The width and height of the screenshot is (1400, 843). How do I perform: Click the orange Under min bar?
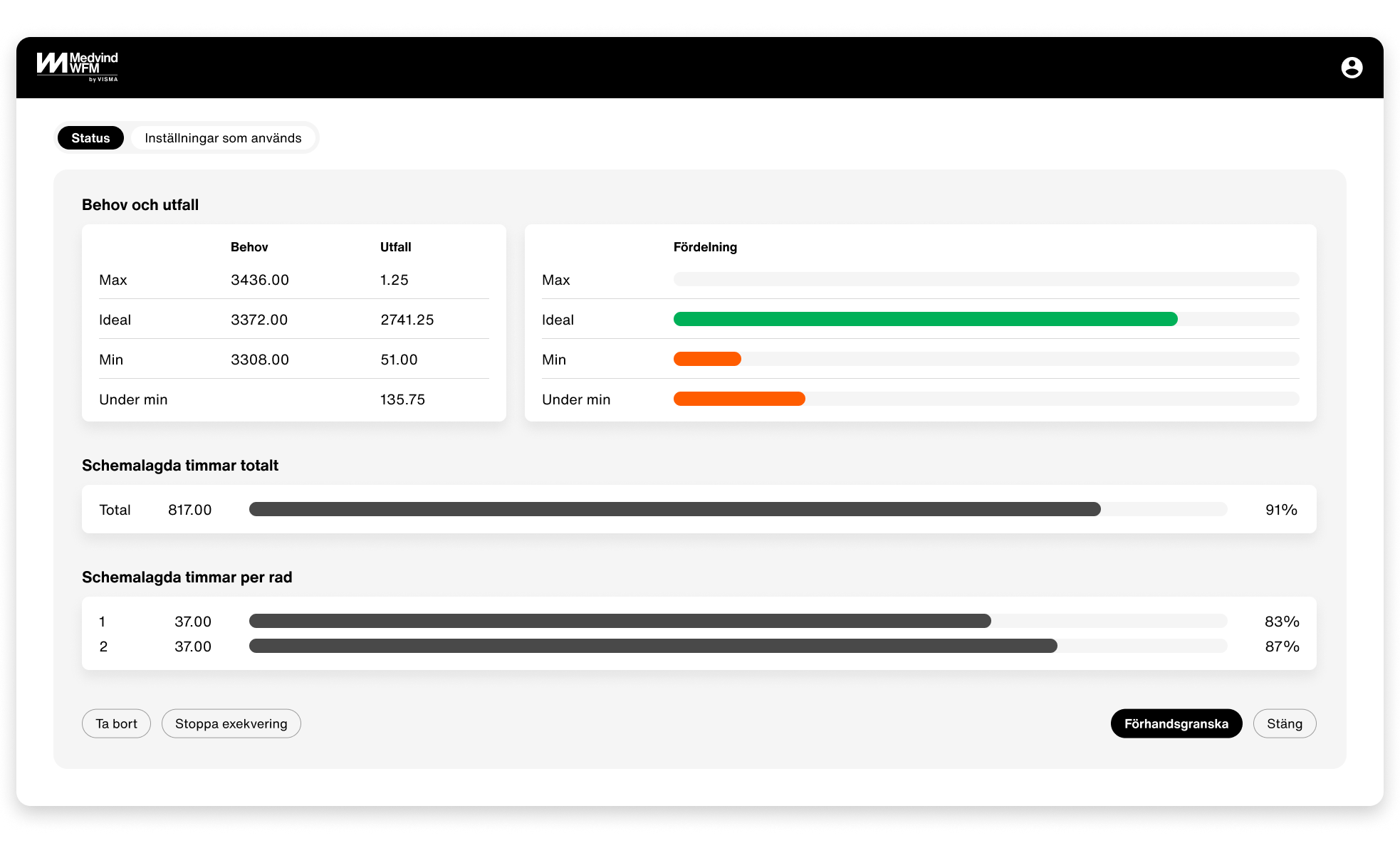738,399
